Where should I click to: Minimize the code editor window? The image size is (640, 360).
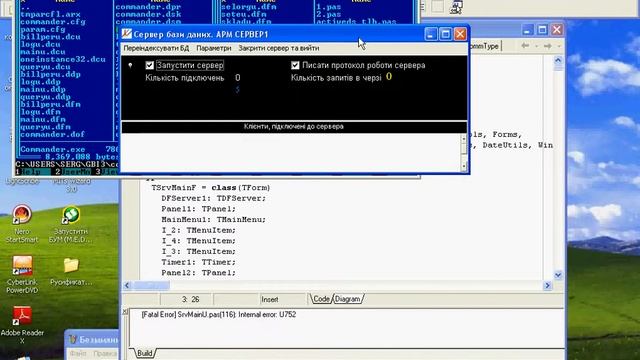click(x=527, y=30)
